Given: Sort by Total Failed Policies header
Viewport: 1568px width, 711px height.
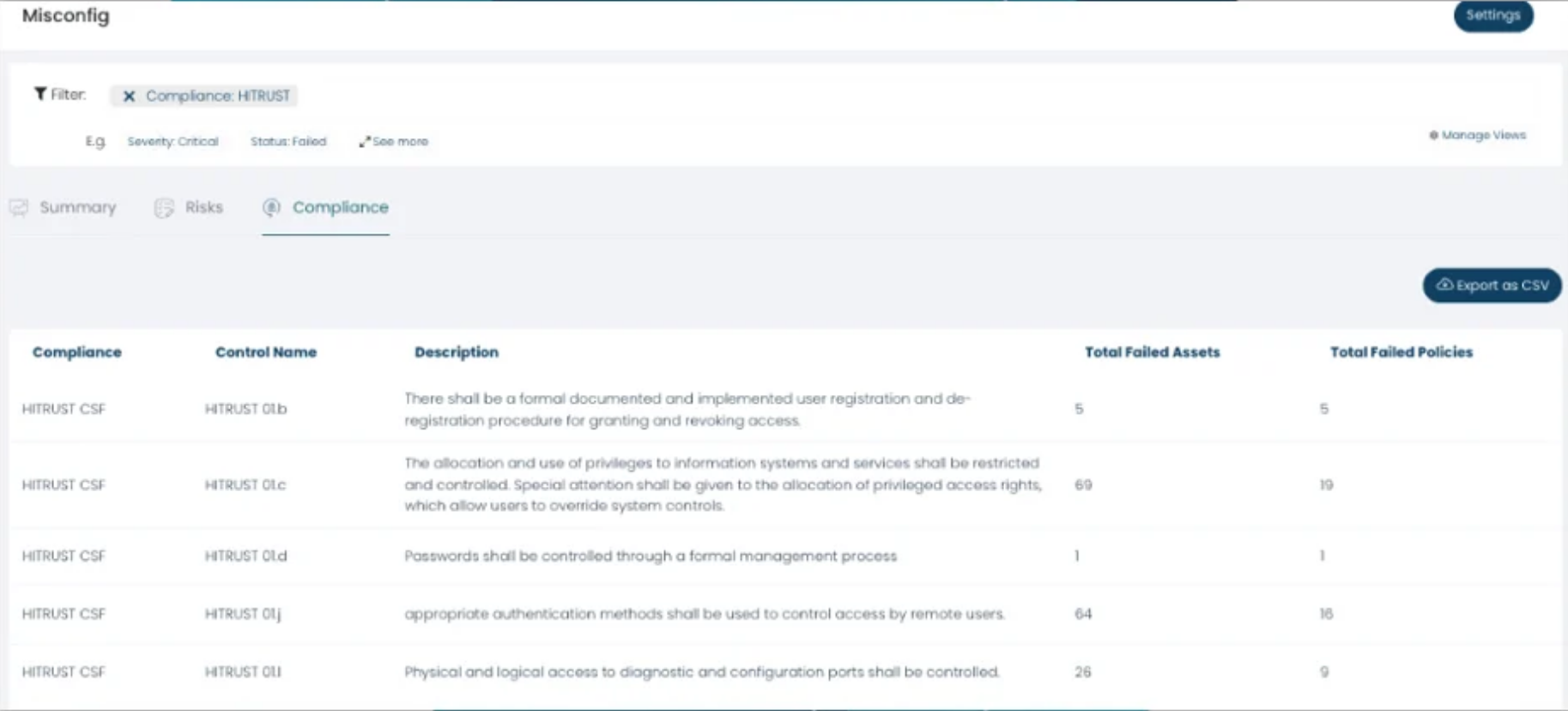Looking at the screenshot, I should pos(1401,352).
